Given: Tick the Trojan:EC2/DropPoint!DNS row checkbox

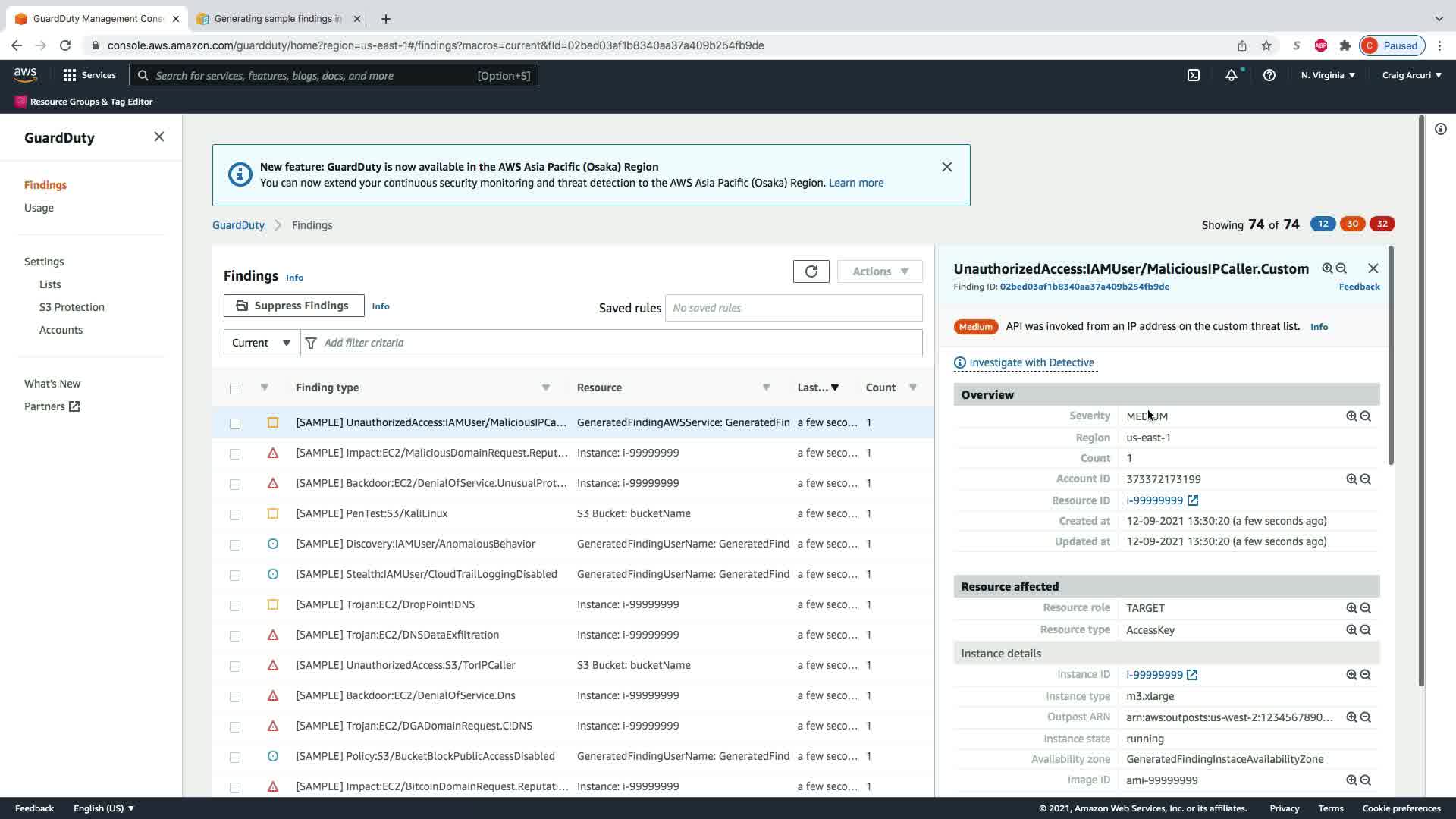Looking at the screenshot, I should point(235,605).
